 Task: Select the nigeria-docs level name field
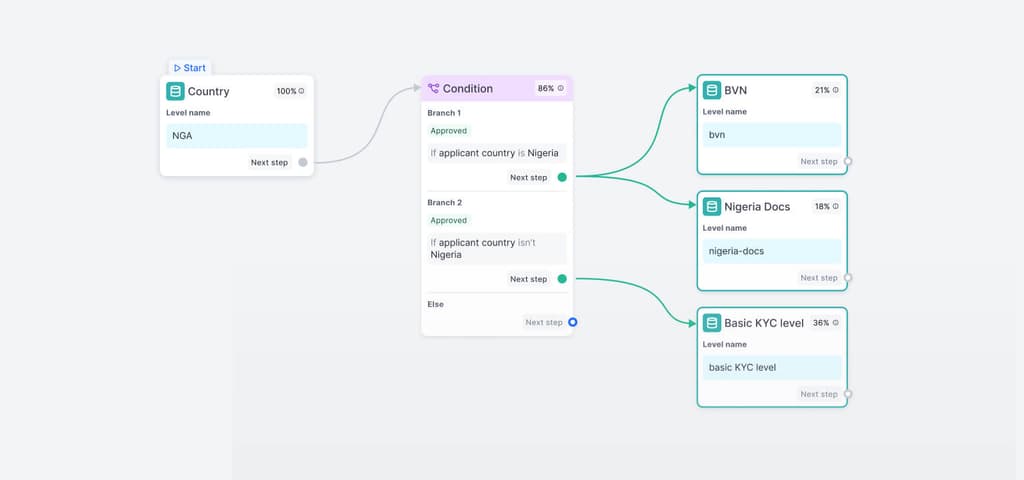(x=771, y=251)
